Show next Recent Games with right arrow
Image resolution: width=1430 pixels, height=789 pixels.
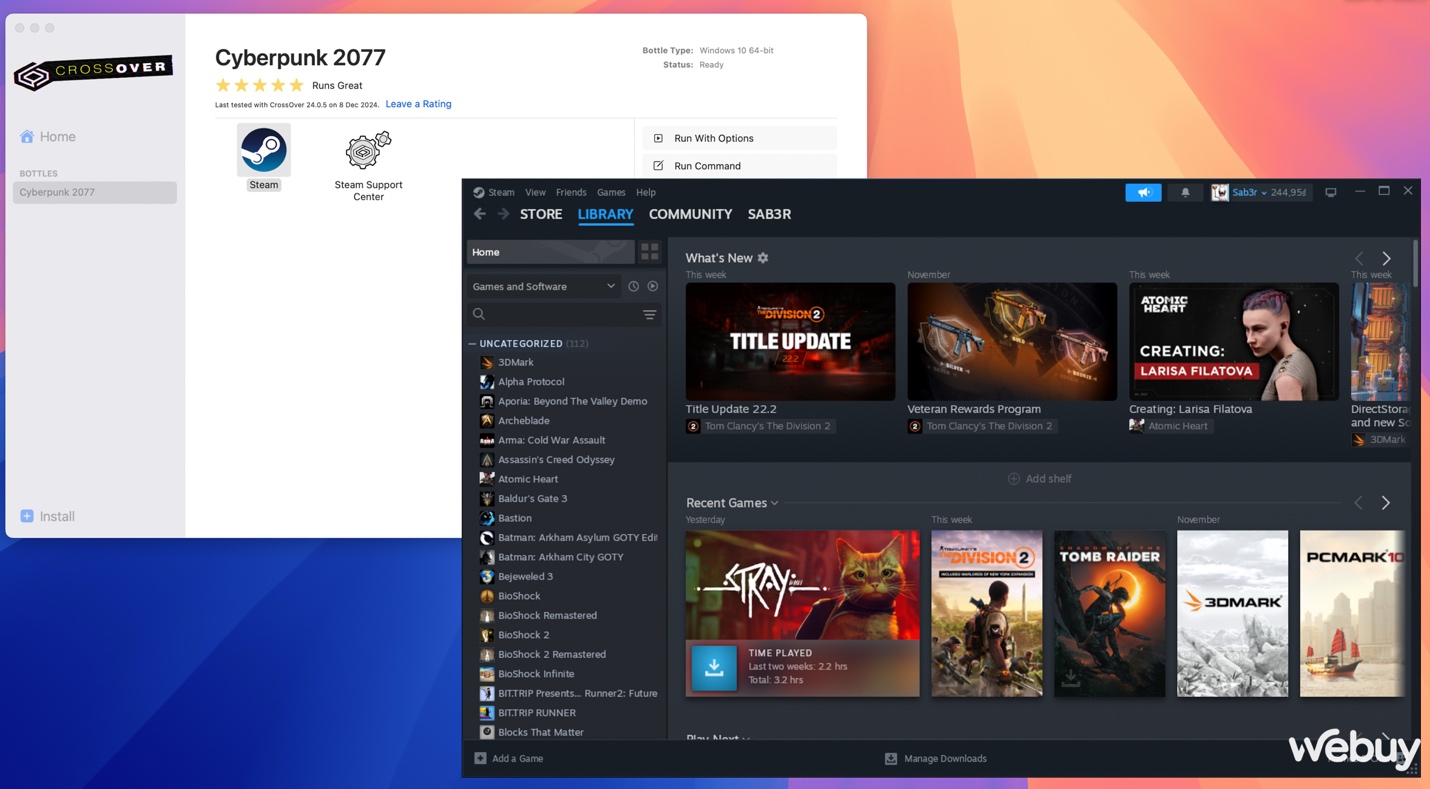tap(1386, 503)
